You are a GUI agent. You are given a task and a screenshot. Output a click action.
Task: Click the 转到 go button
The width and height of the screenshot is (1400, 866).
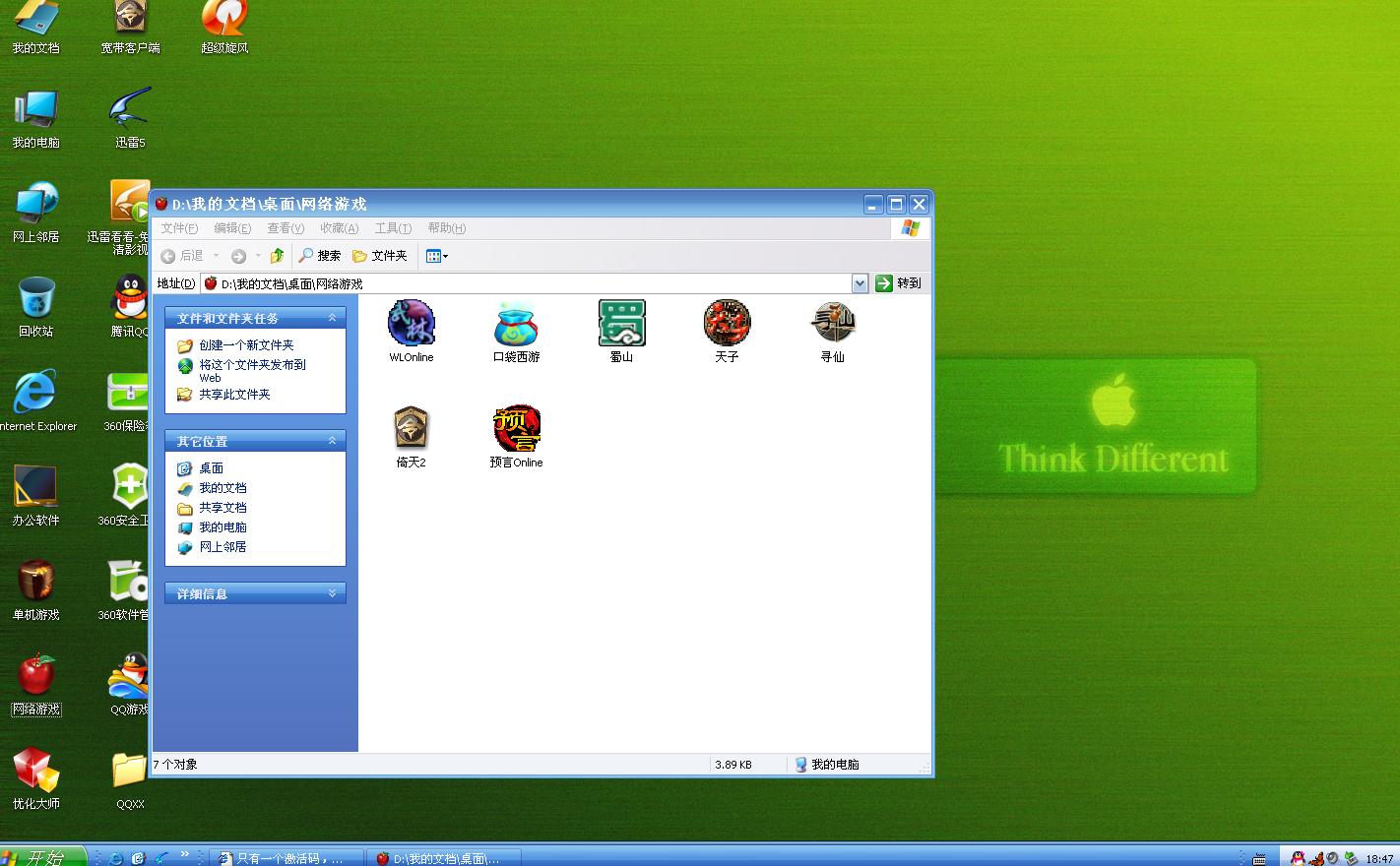tap(899, 283)
